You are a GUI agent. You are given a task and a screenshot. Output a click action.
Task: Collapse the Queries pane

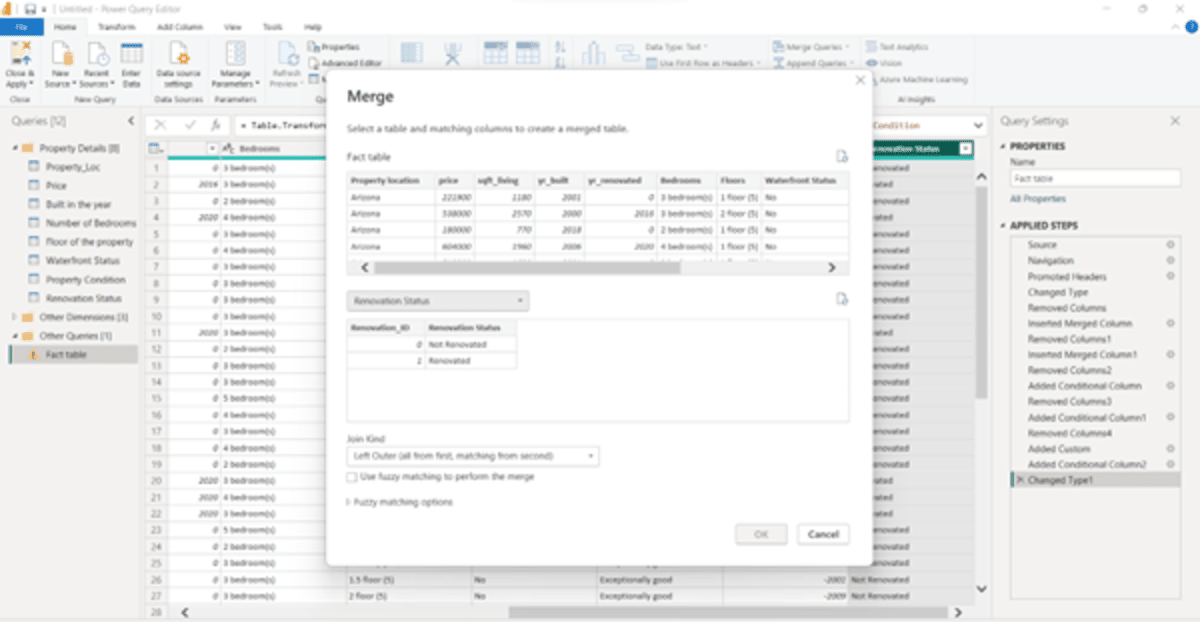point(131,121)
